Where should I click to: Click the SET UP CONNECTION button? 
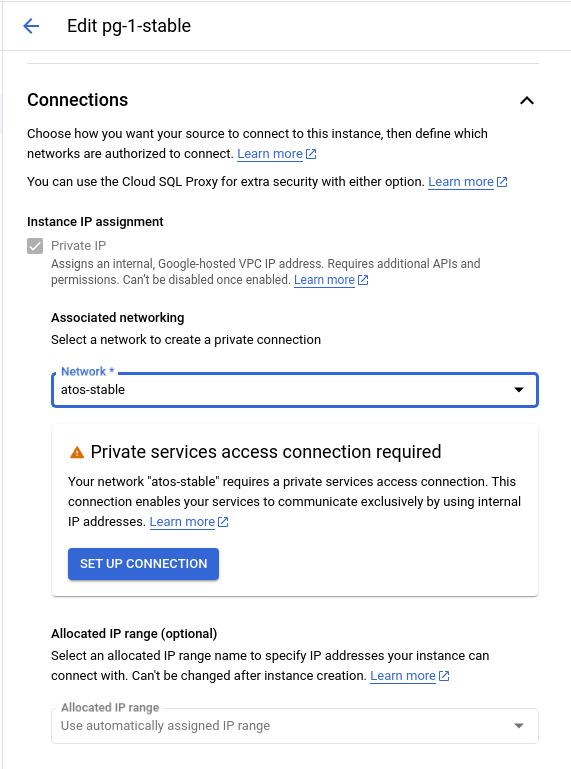tap(143, 564)
